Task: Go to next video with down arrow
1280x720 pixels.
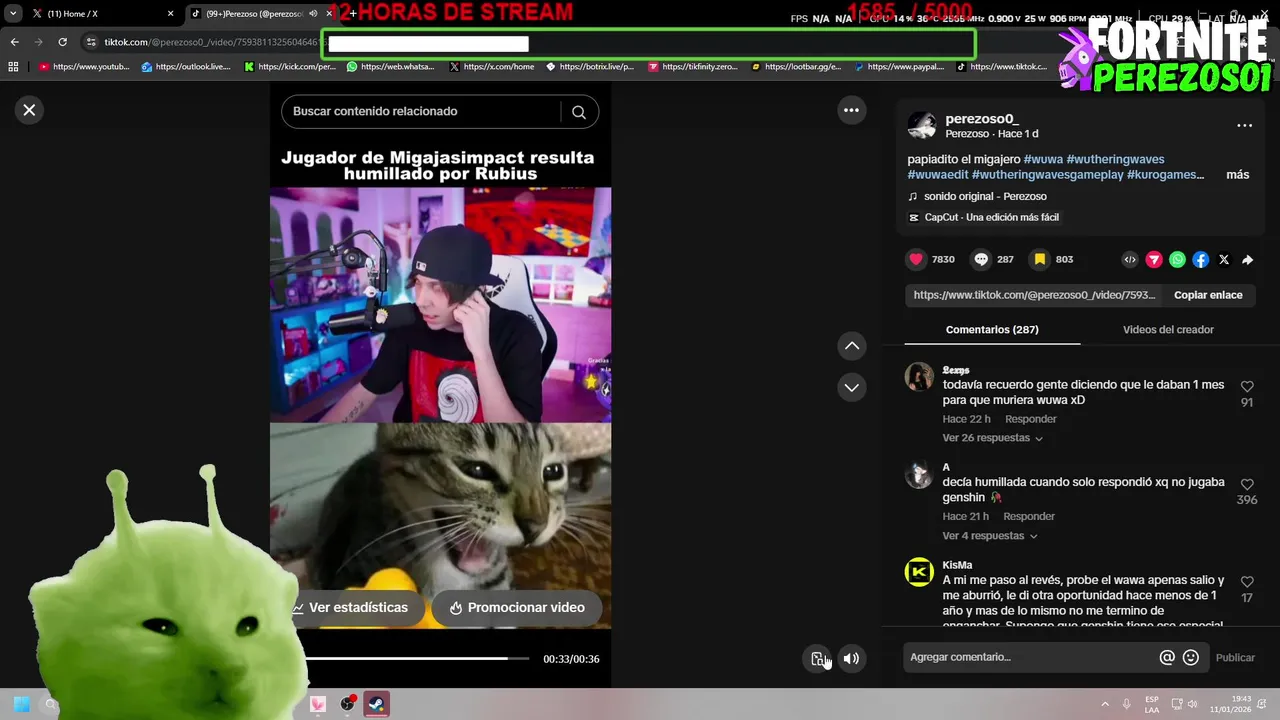Action: point(851,387)
